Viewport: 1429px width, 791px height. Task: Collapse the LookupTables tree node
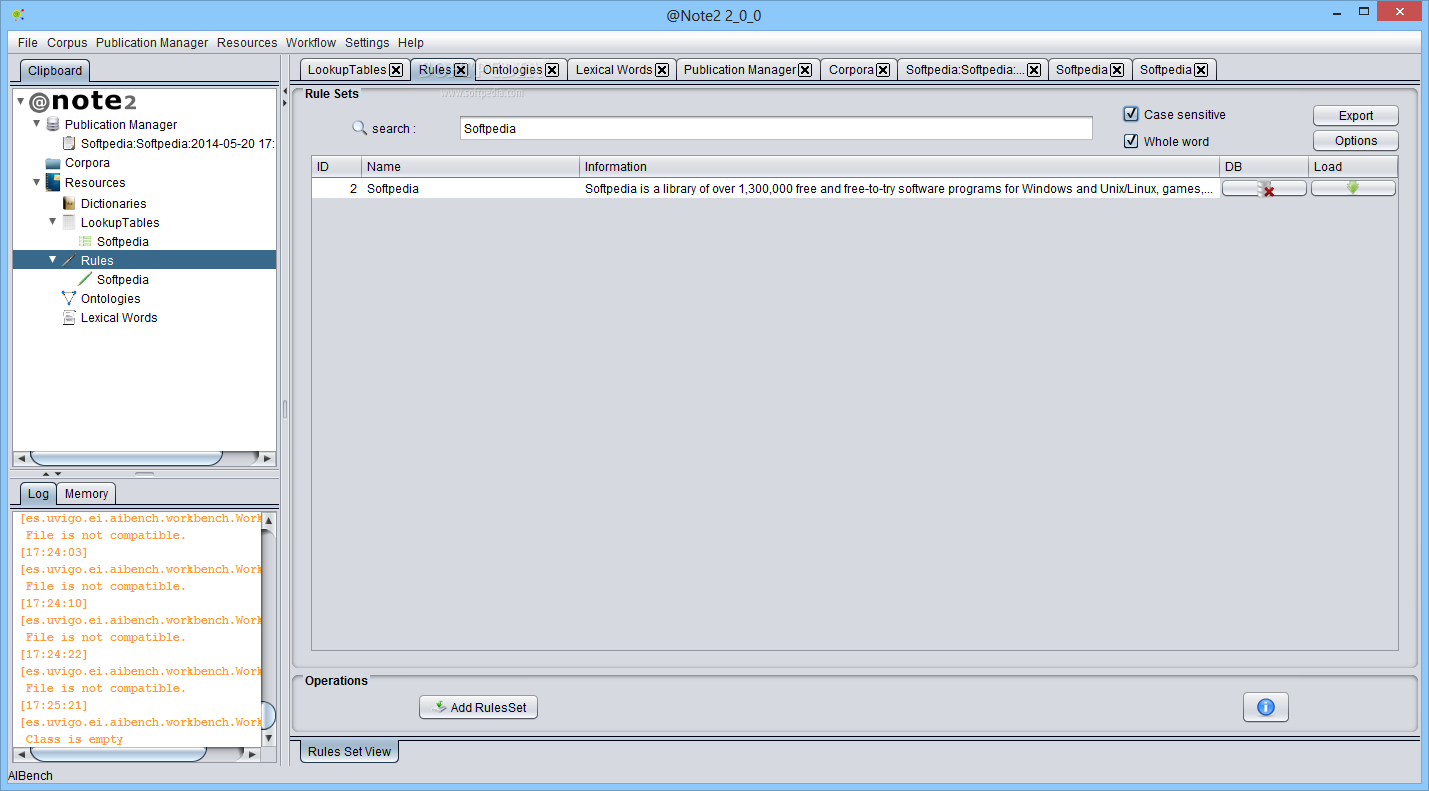[x=53, y=221]
